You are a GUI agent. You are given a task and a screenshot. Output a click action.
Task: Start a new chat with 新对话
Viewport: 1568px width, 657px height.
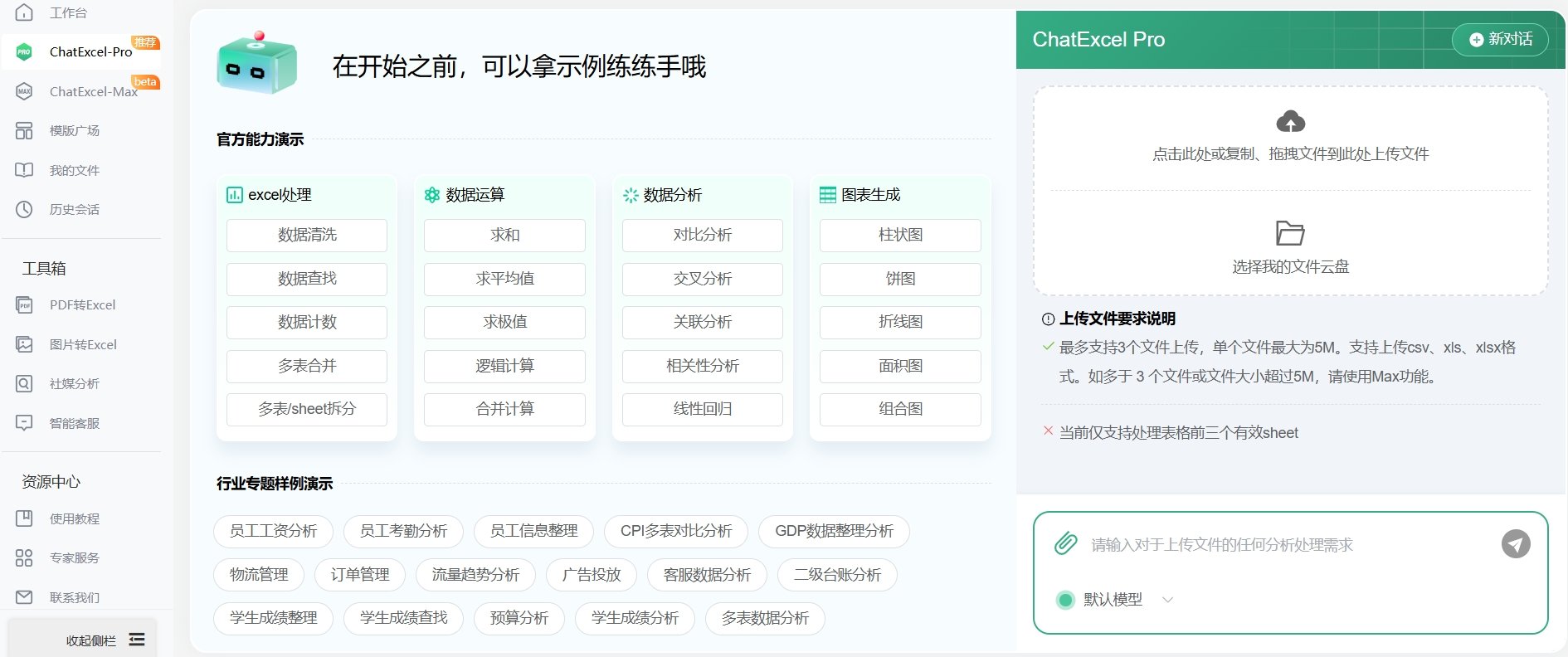[1500, 39]
